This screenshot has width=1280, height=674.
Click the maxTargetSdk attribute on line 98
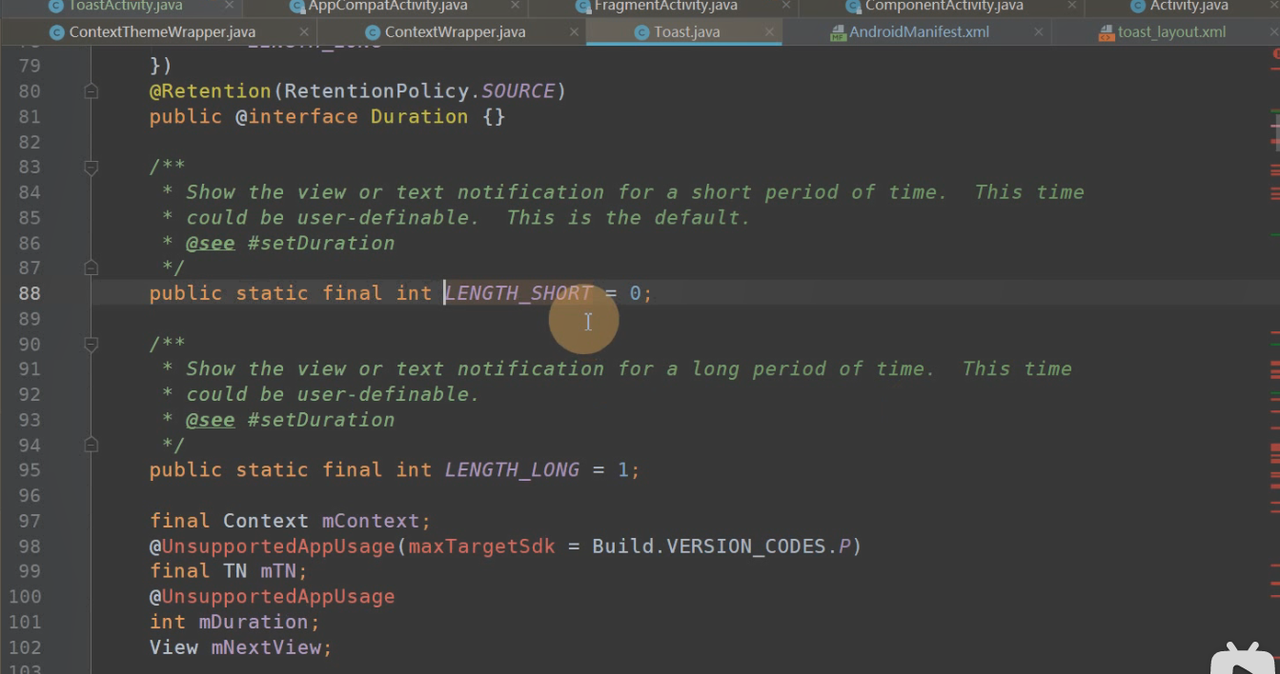tap(481, 547)
